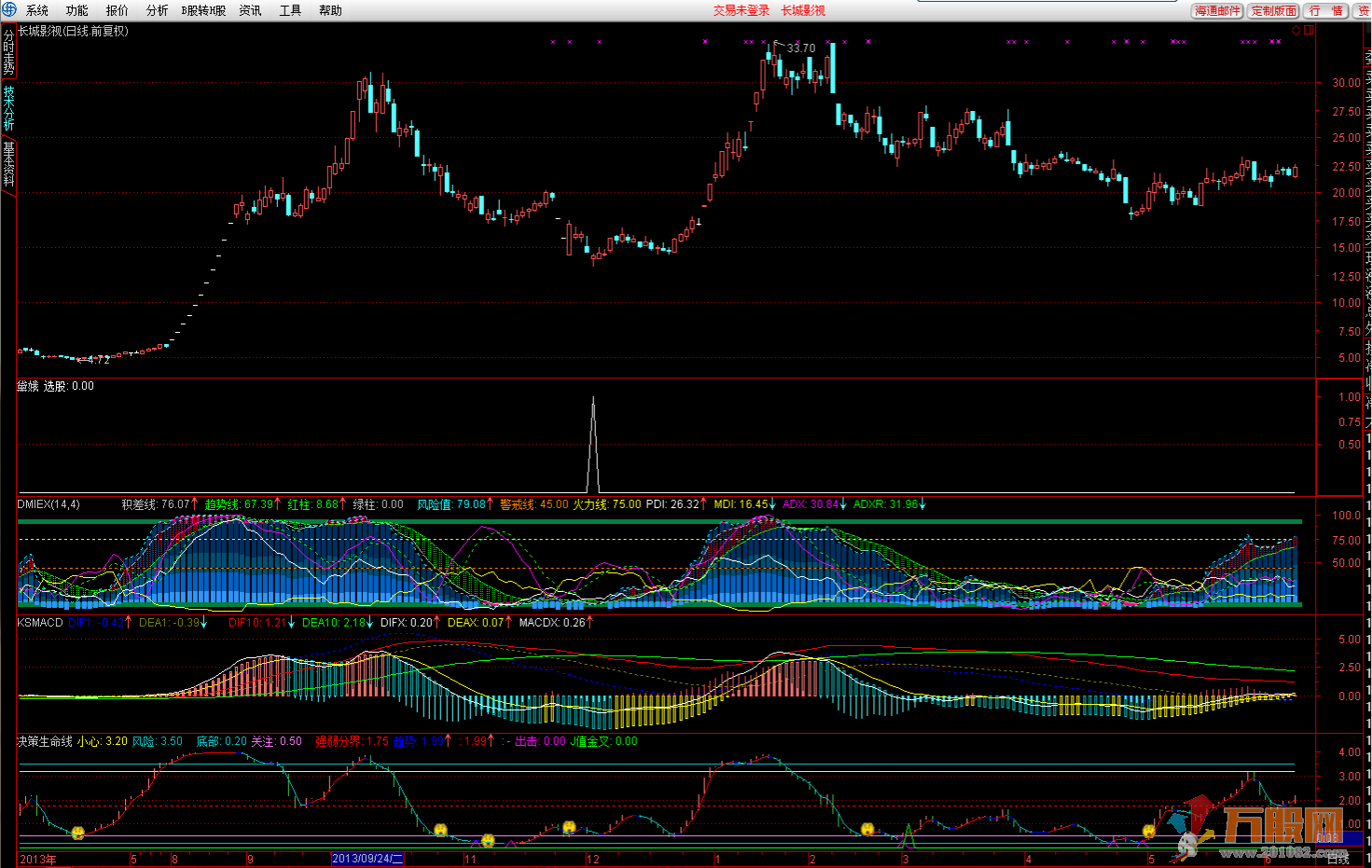Click the first yellow smiley marker near 2013年

click(78, 833)
